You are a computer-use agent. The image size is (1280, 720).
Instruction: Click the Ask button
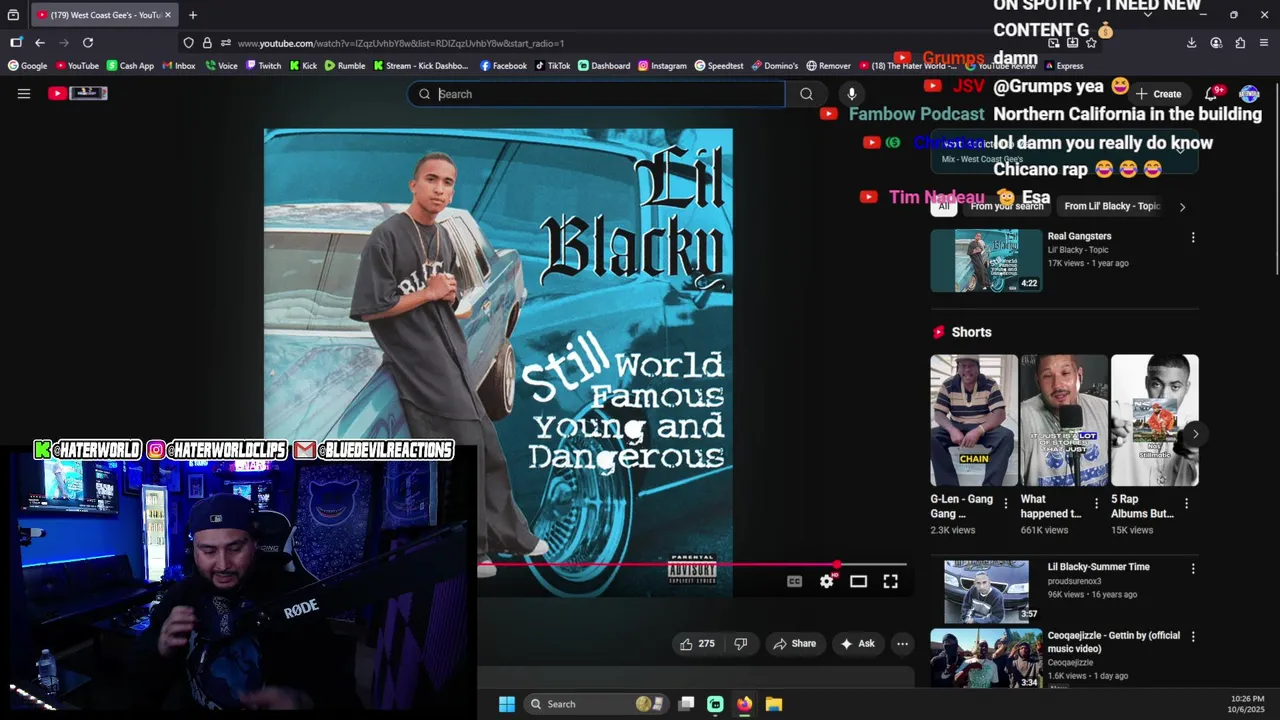point(858,644)
